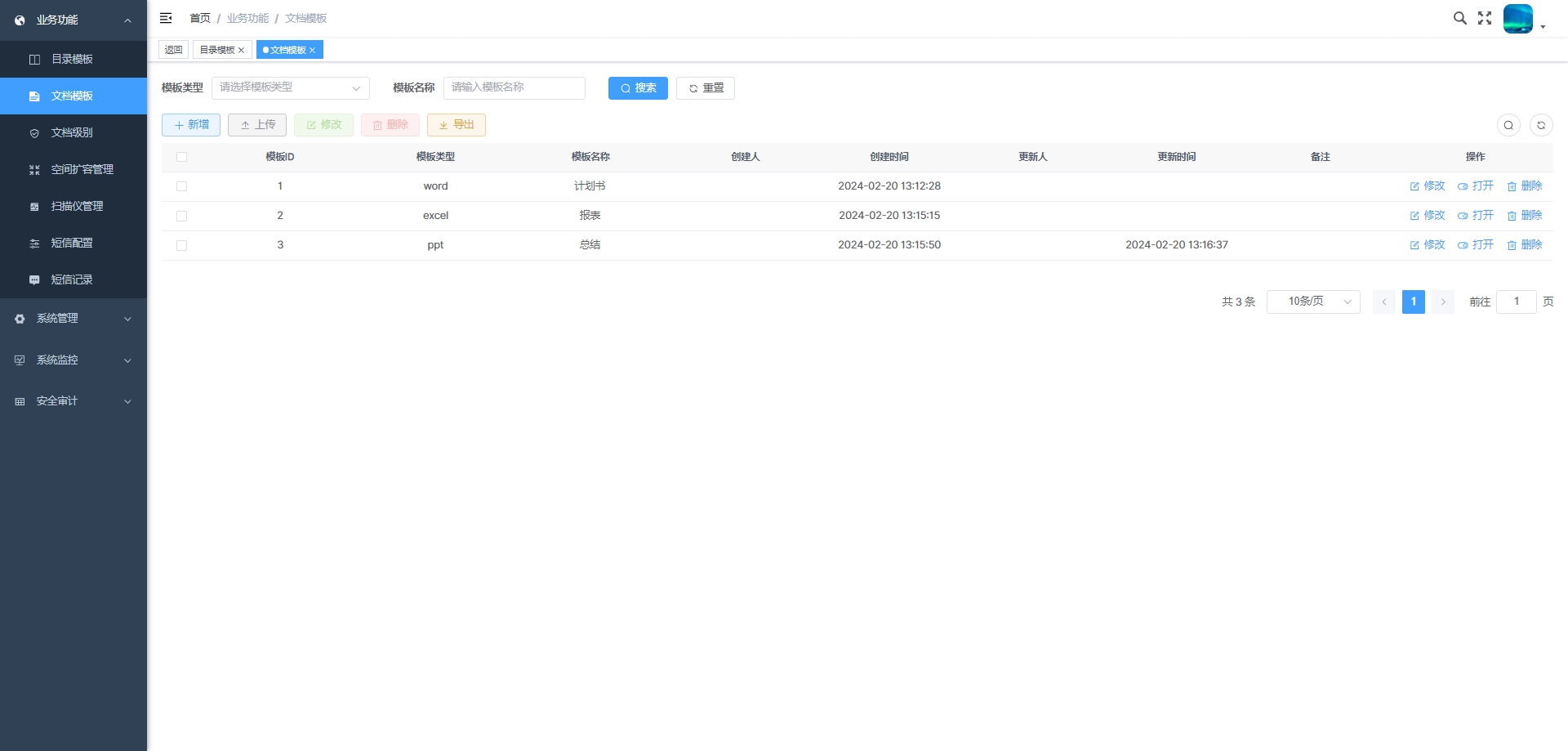Click the blue 搜索 button
The height and width of the screenshot is (751, 1568).
point(638,88)
